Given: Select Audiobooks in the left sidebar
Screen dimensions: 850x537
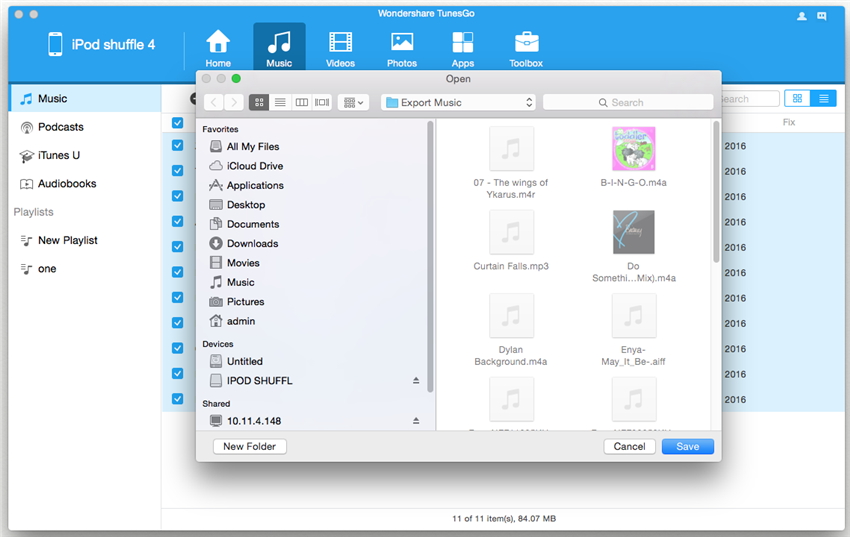Looking at the screenshot, I should (x=66, y=184).
